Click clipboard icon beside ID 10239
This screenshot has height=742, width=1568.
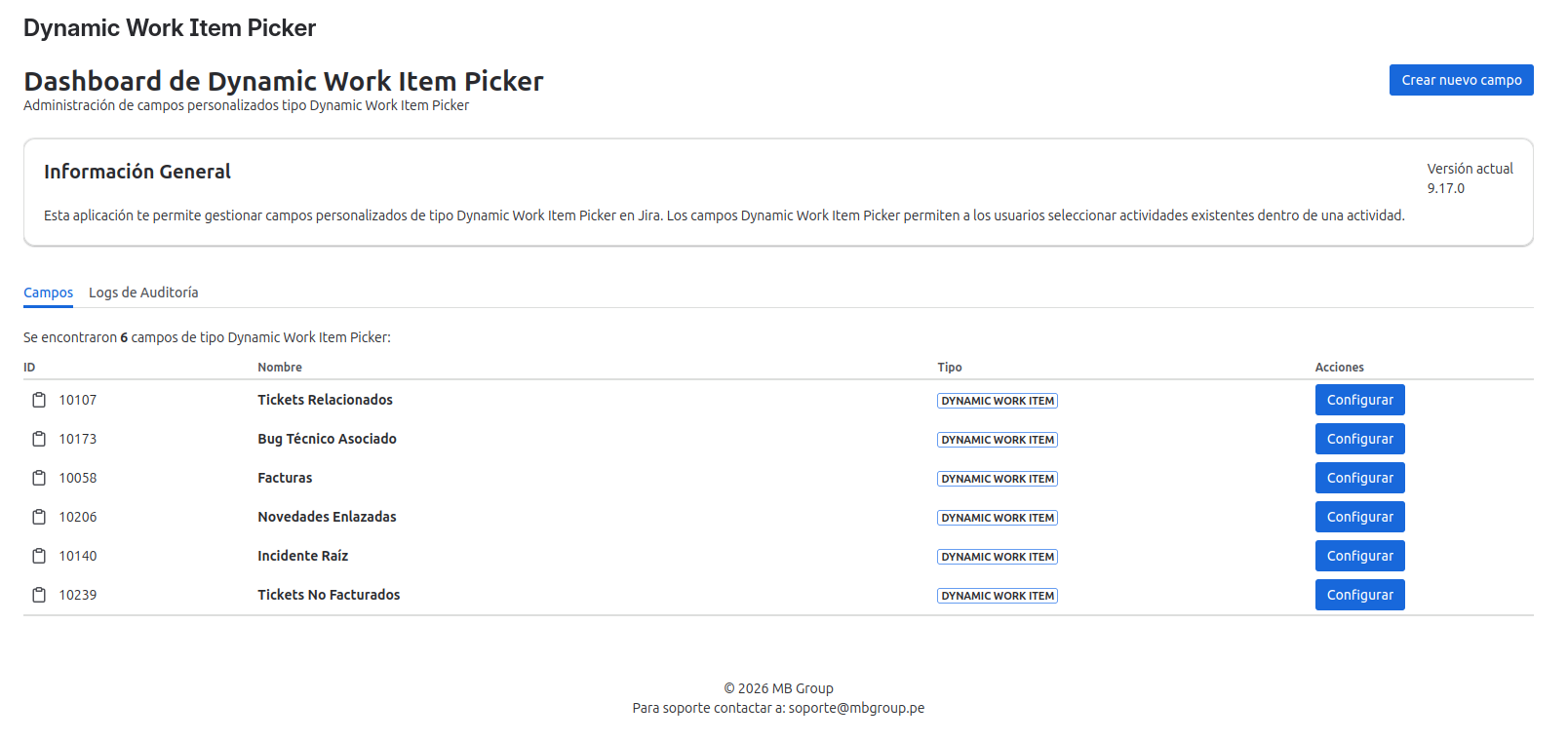[39, 595]
